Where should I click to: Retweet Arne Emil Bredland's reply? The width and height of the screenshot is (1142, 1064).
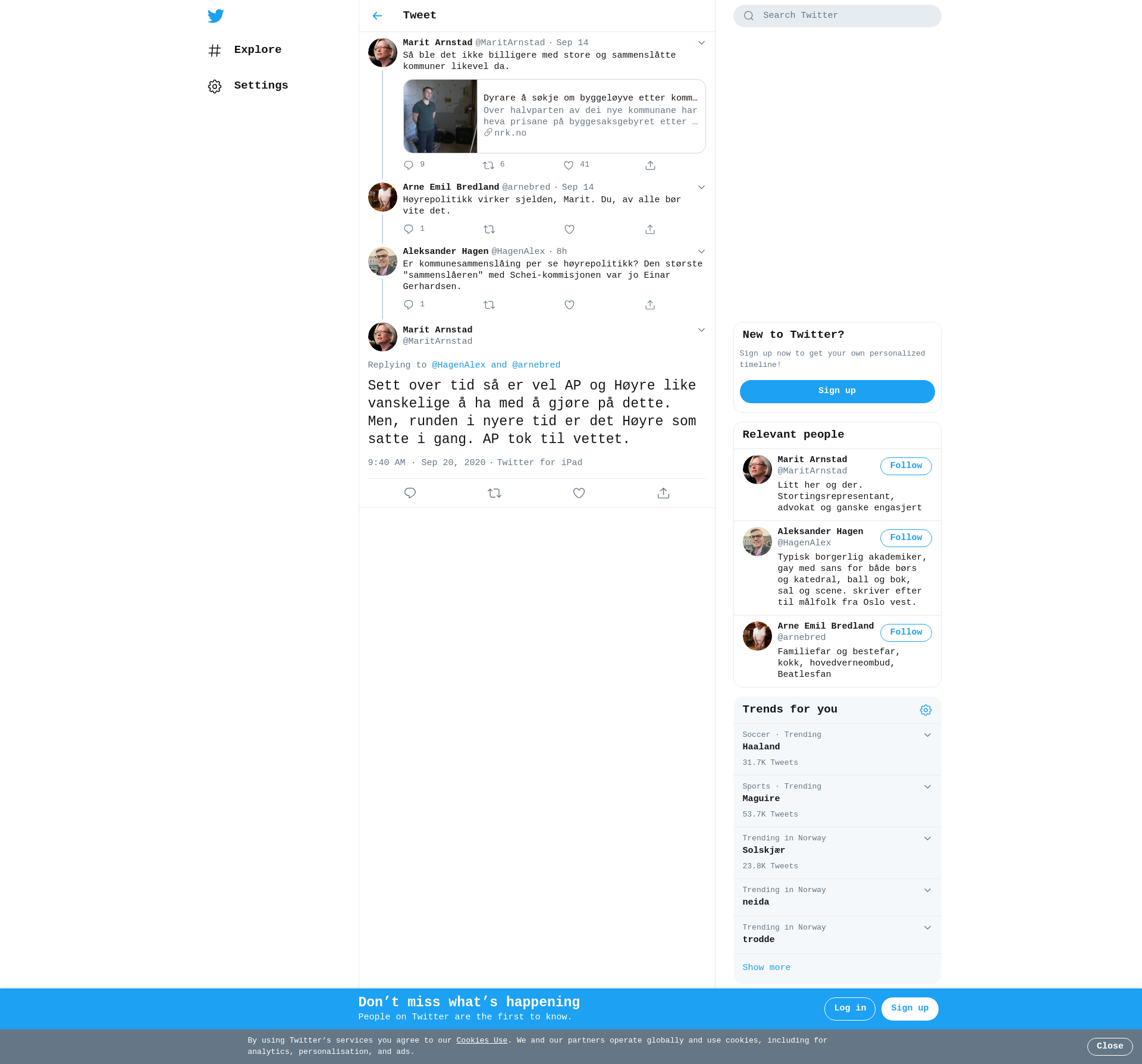(x=489, y=230)
